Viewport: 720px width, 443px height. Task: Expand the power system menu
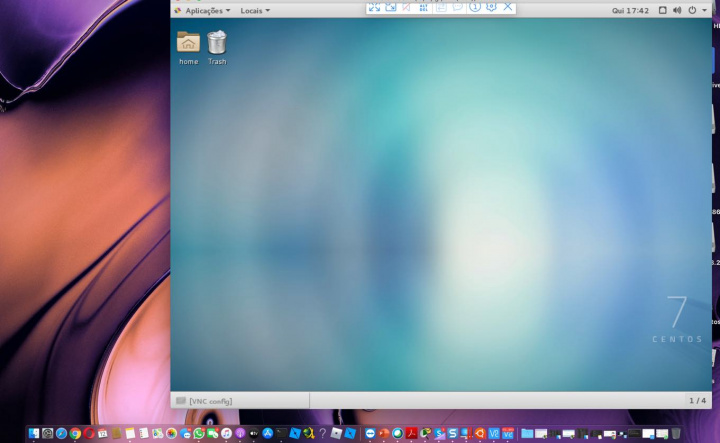(x=695, y=10)
